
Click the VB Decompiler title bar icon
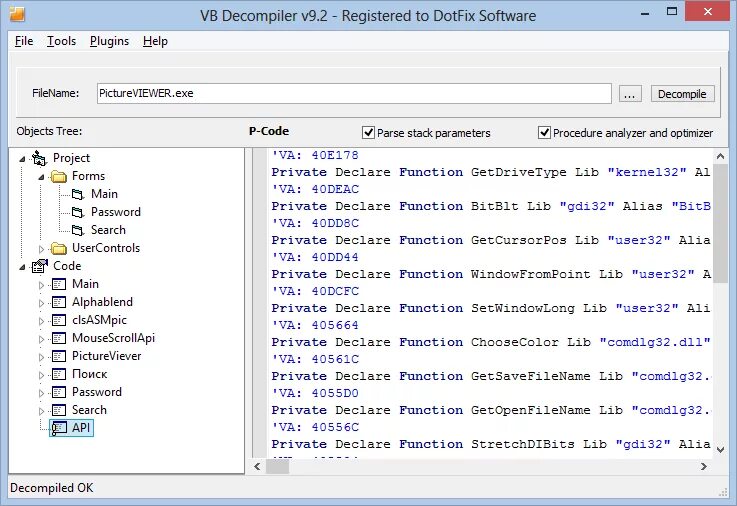(17, 14)
